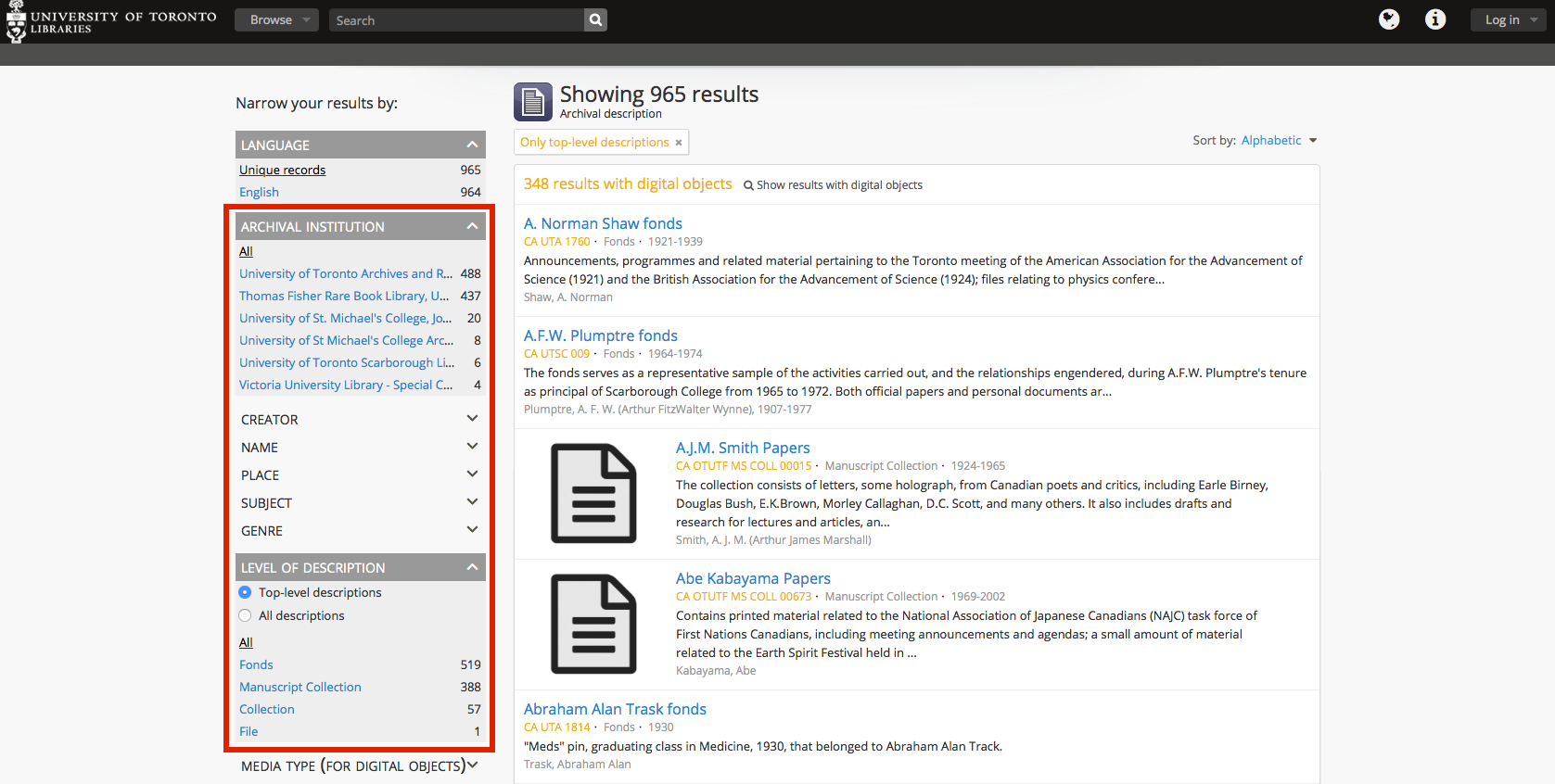This screenshot has height=784, width=1555.
Task: Open A.J.M. Smith Papers document thumbnail
Action: click(593, 493)
